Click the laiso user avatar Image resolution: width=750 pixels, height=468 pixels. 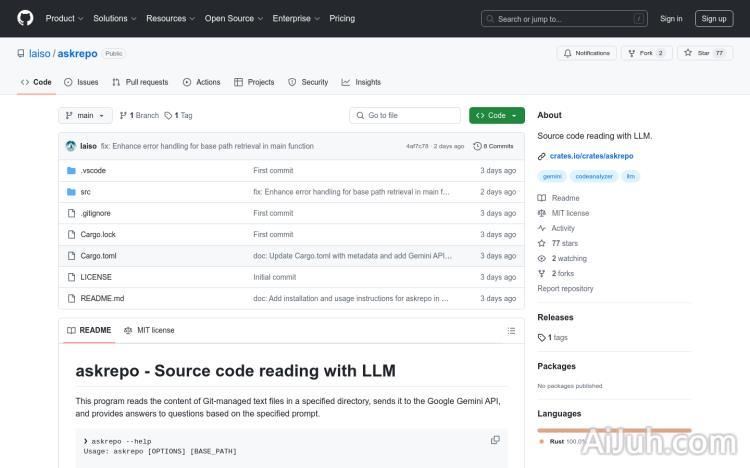click(x=71, y=146)
